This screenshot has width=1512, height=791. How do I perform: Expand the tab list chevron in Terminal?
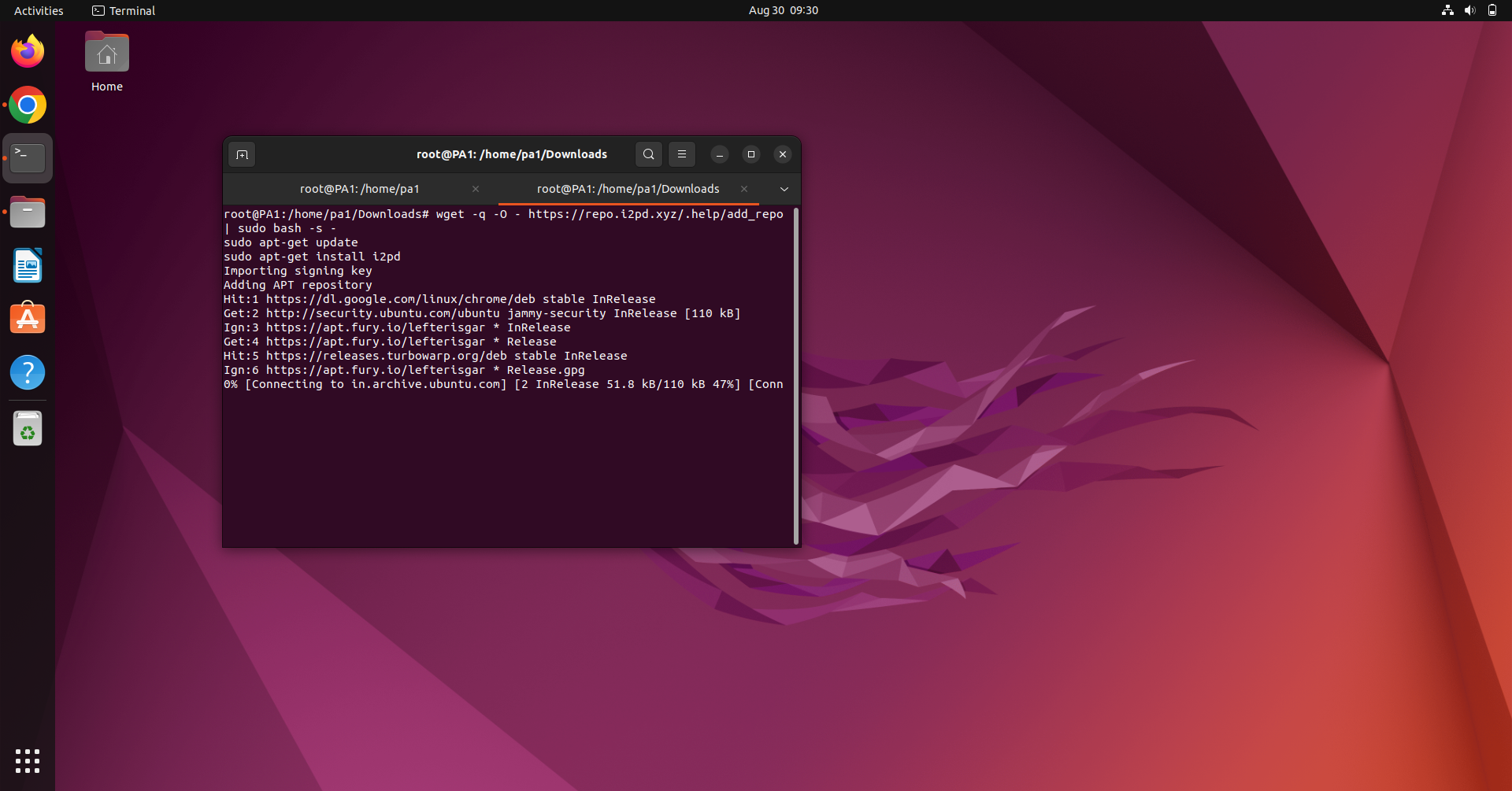click(784, 189)
